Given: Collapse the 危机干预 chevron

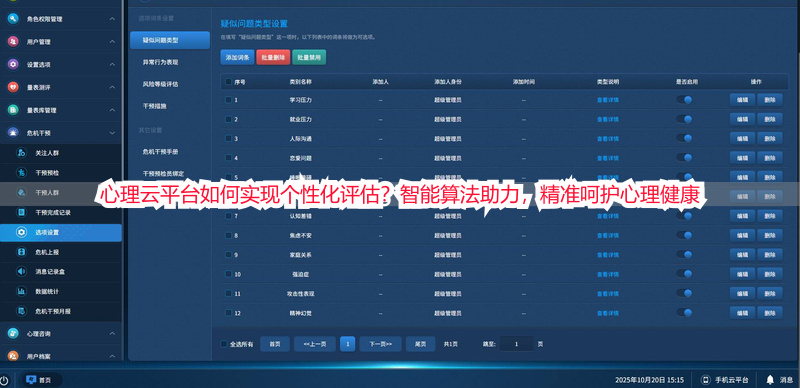Looking at the screenshot, I should (112, 133).
